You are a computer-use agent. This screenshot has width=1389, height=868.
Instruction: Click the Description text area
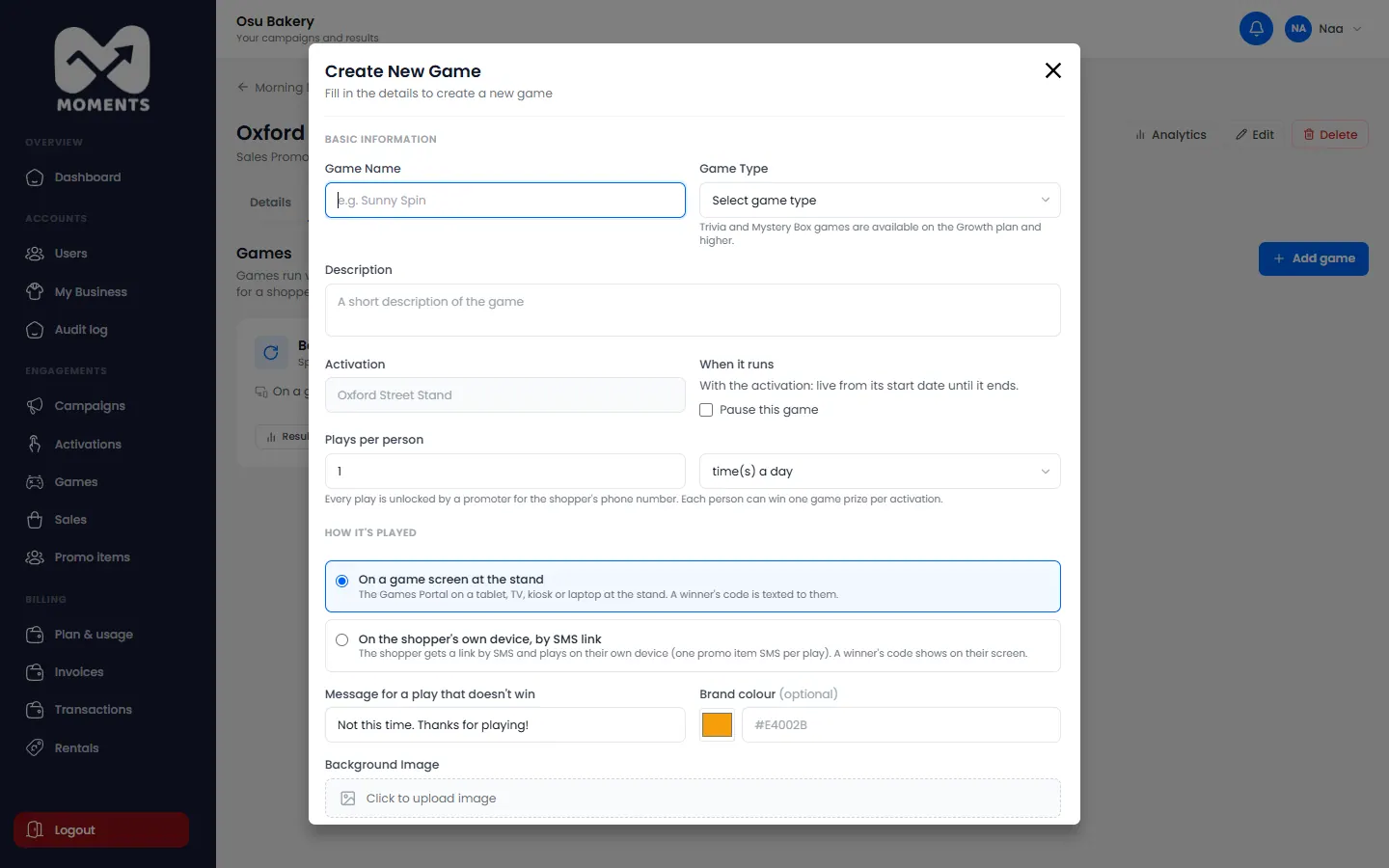click(693, 311)
